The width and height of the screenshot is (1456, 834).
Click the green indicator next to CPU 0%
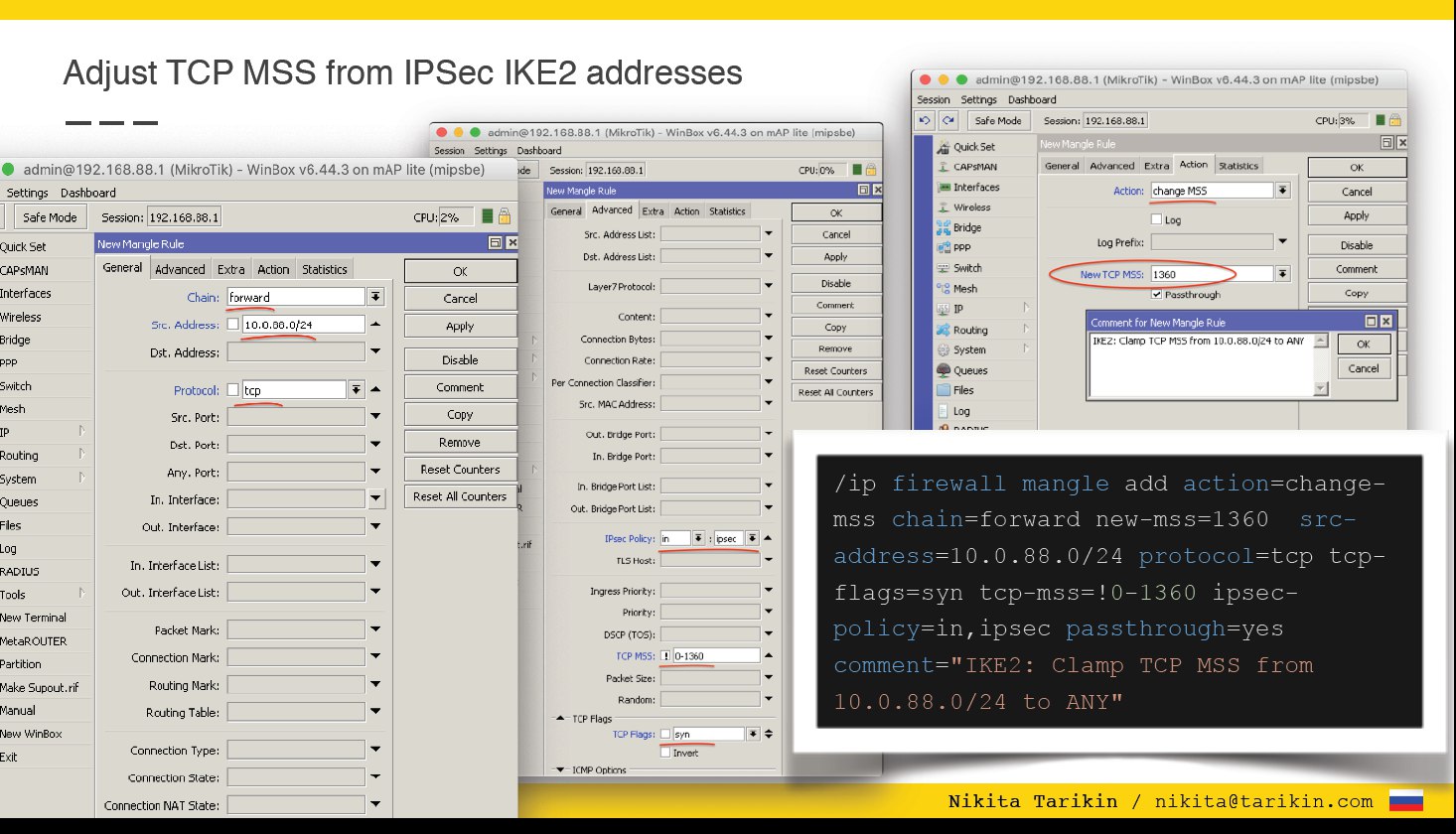tap(857, 170)
